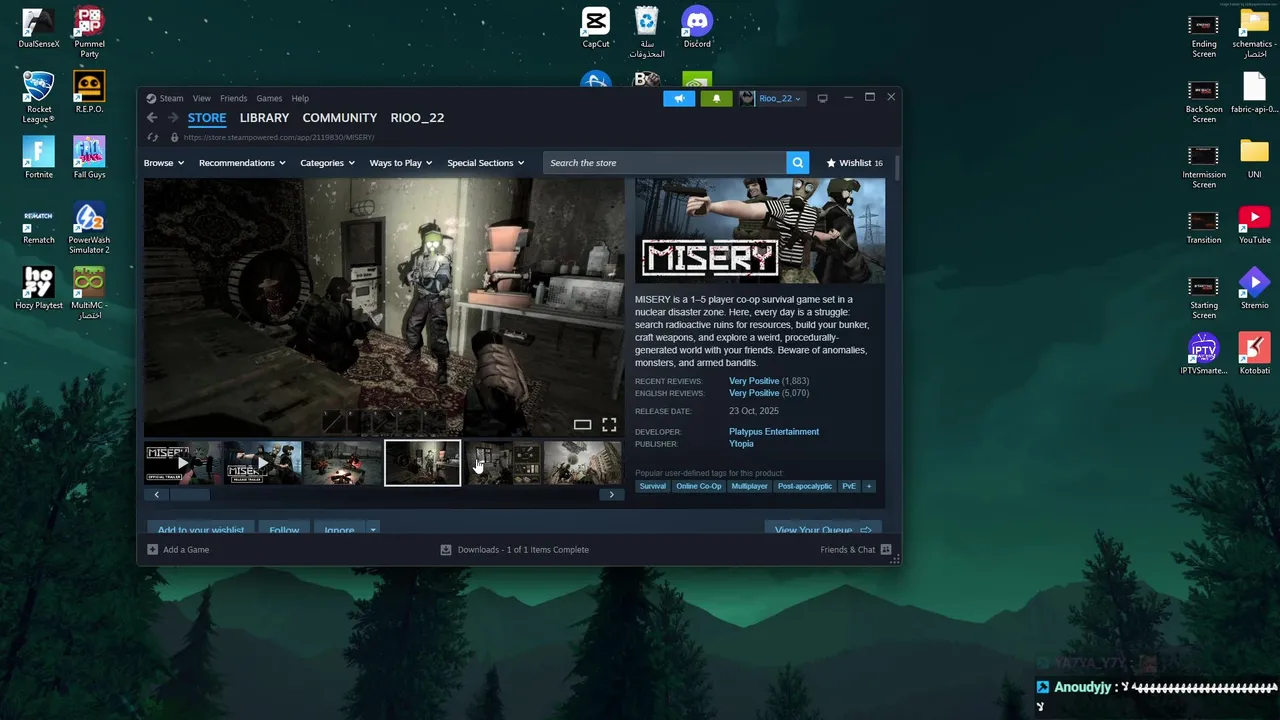This screenshot has width=1280, height=720.
Task: Expand the Browse store dropdown
Action: (x=163, y=163)
